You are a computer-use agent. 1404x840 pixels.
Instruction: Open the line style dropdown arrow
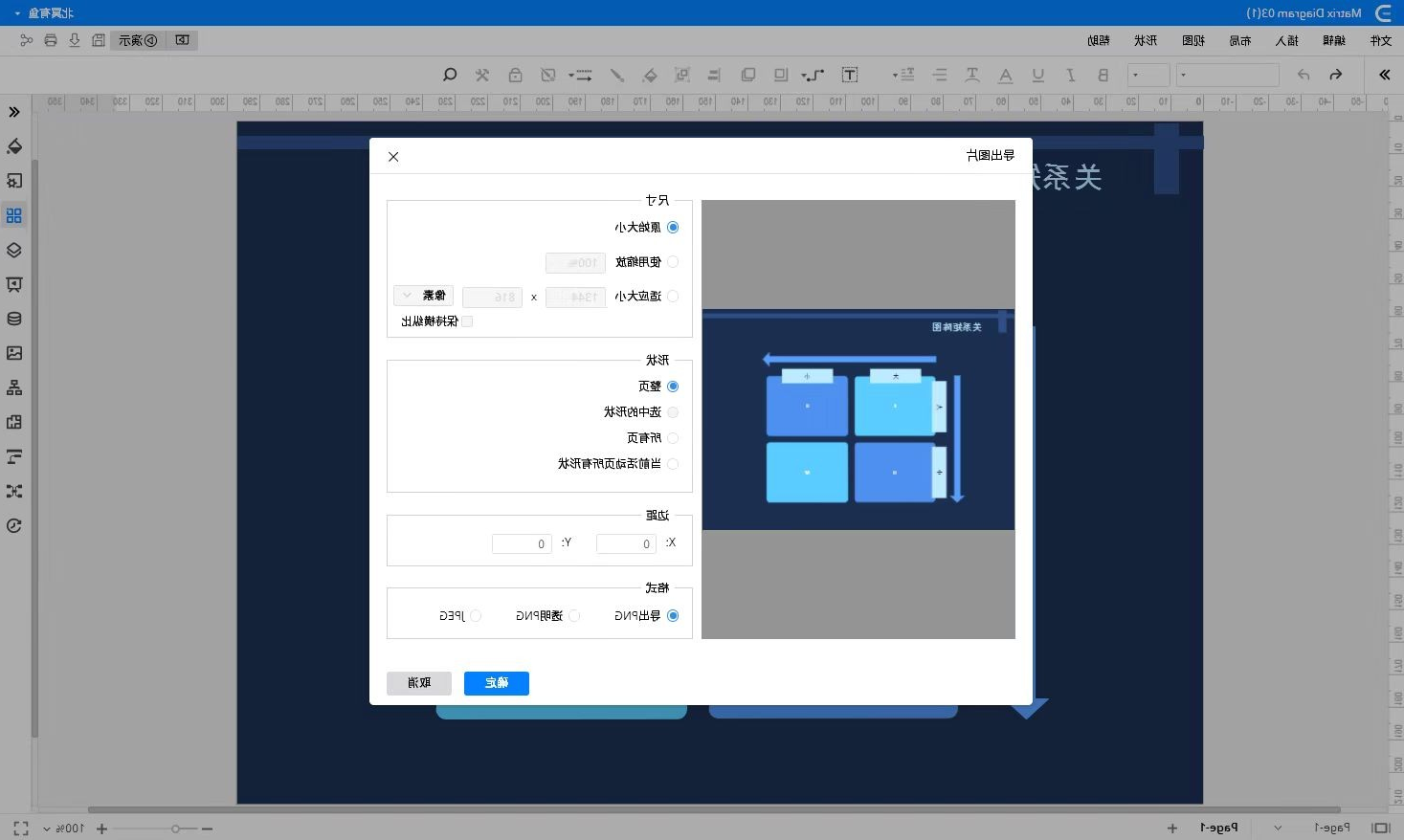572,75
